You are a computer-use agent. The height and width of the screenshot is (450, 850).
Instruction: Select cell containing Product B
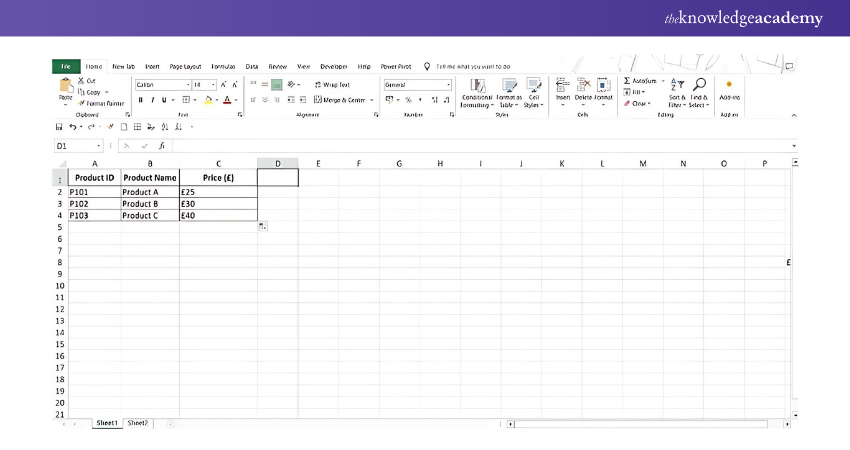coord(150,203)
